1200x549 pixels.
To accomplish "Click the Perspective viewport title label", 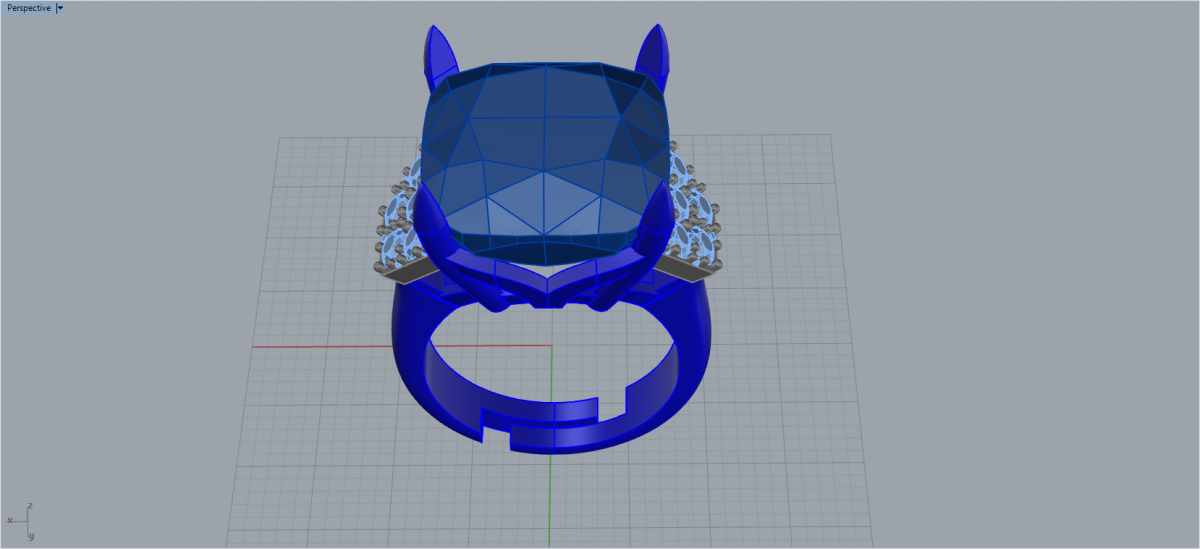I will (29, 8).
